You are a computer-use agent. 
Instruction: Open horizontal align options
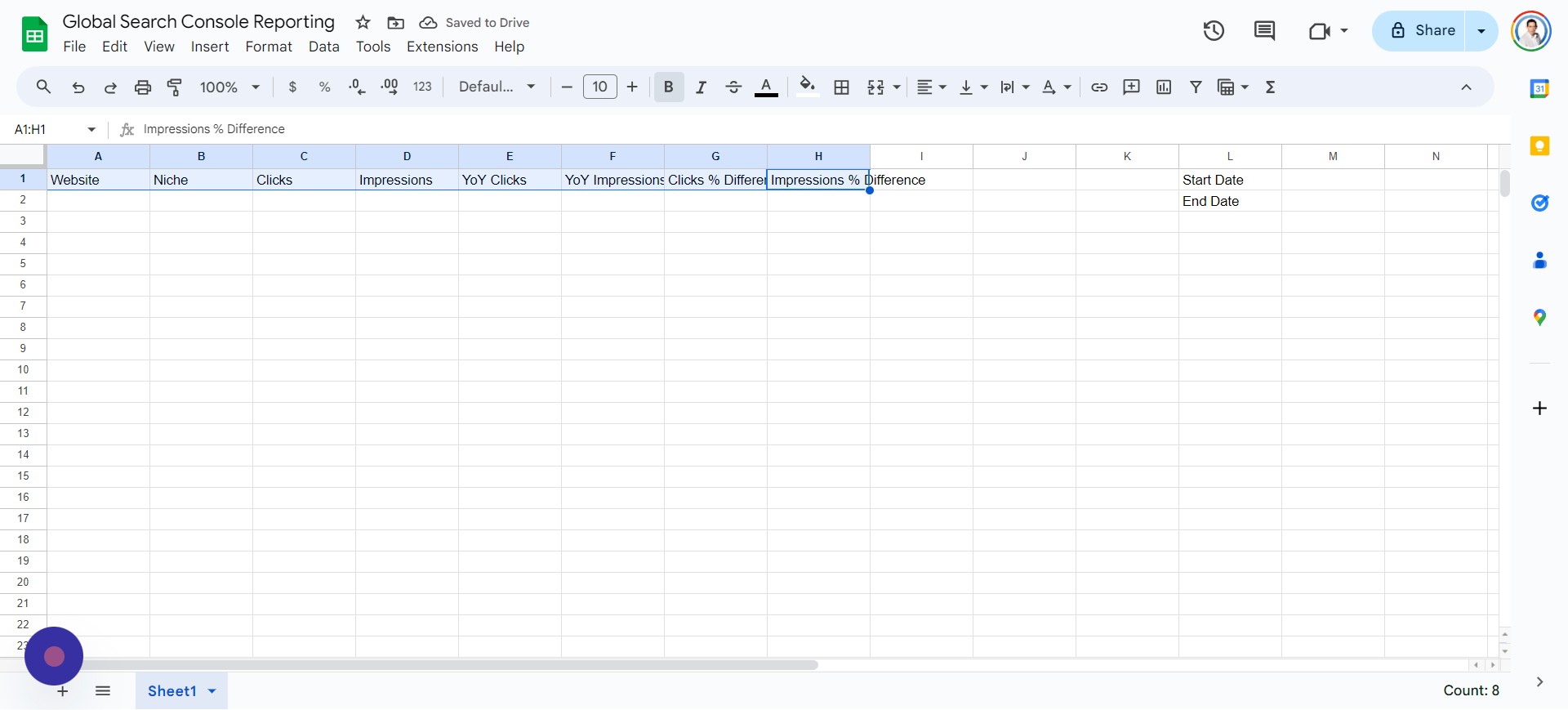pos(931,87)
